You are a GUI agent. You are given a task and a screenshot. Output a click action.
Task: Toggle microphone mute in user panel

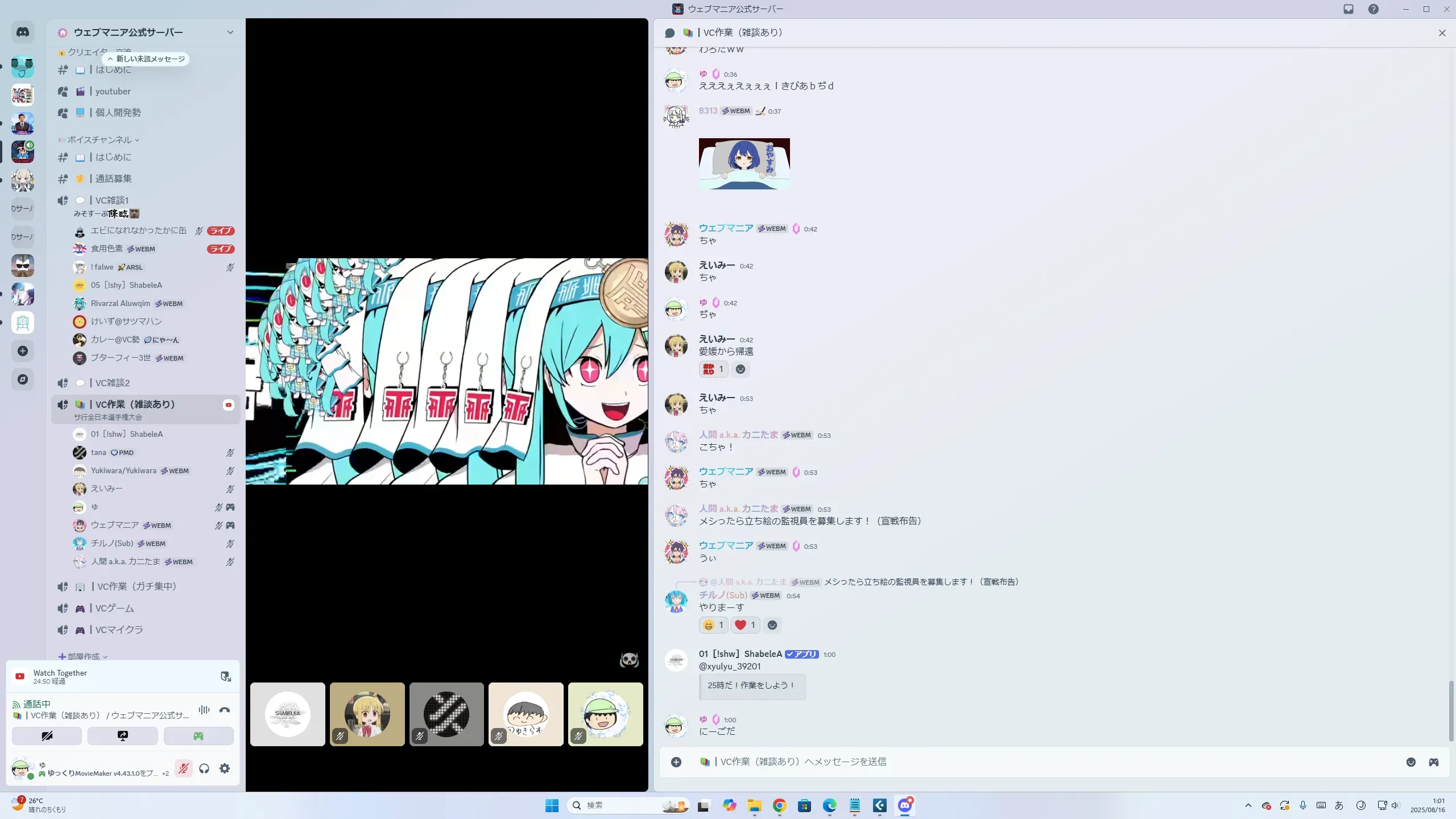(x=183, y=768)
